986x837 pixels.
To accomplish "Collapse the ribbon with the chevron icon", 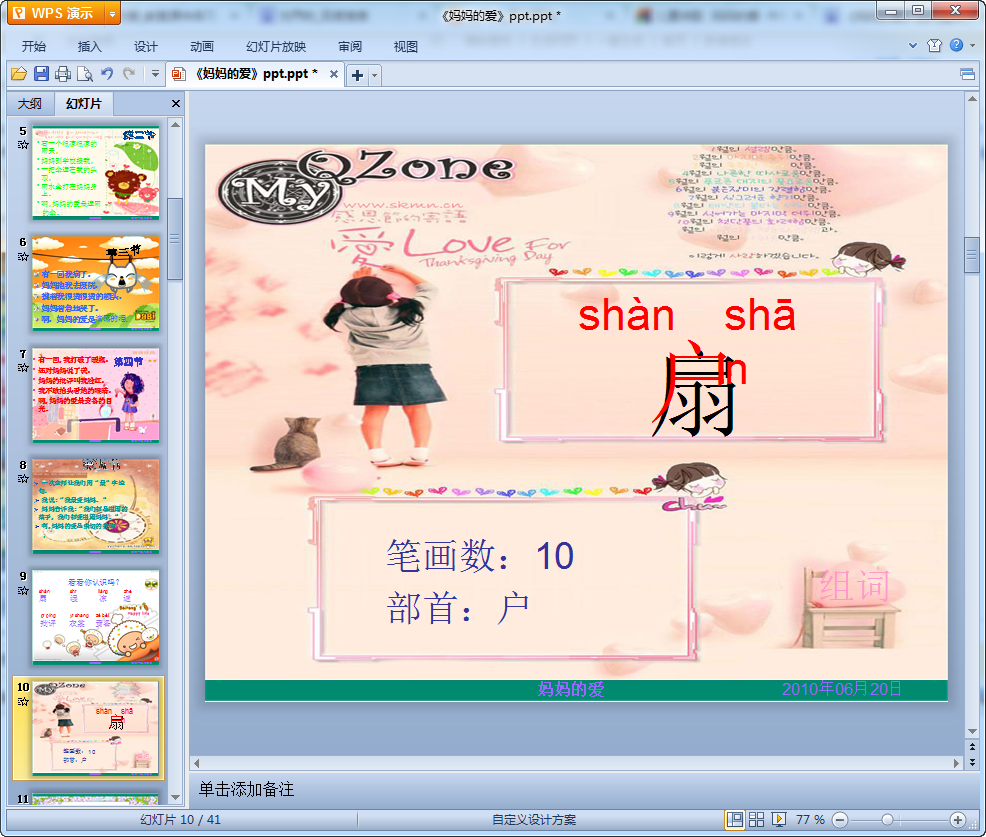I will coord(913,45).
